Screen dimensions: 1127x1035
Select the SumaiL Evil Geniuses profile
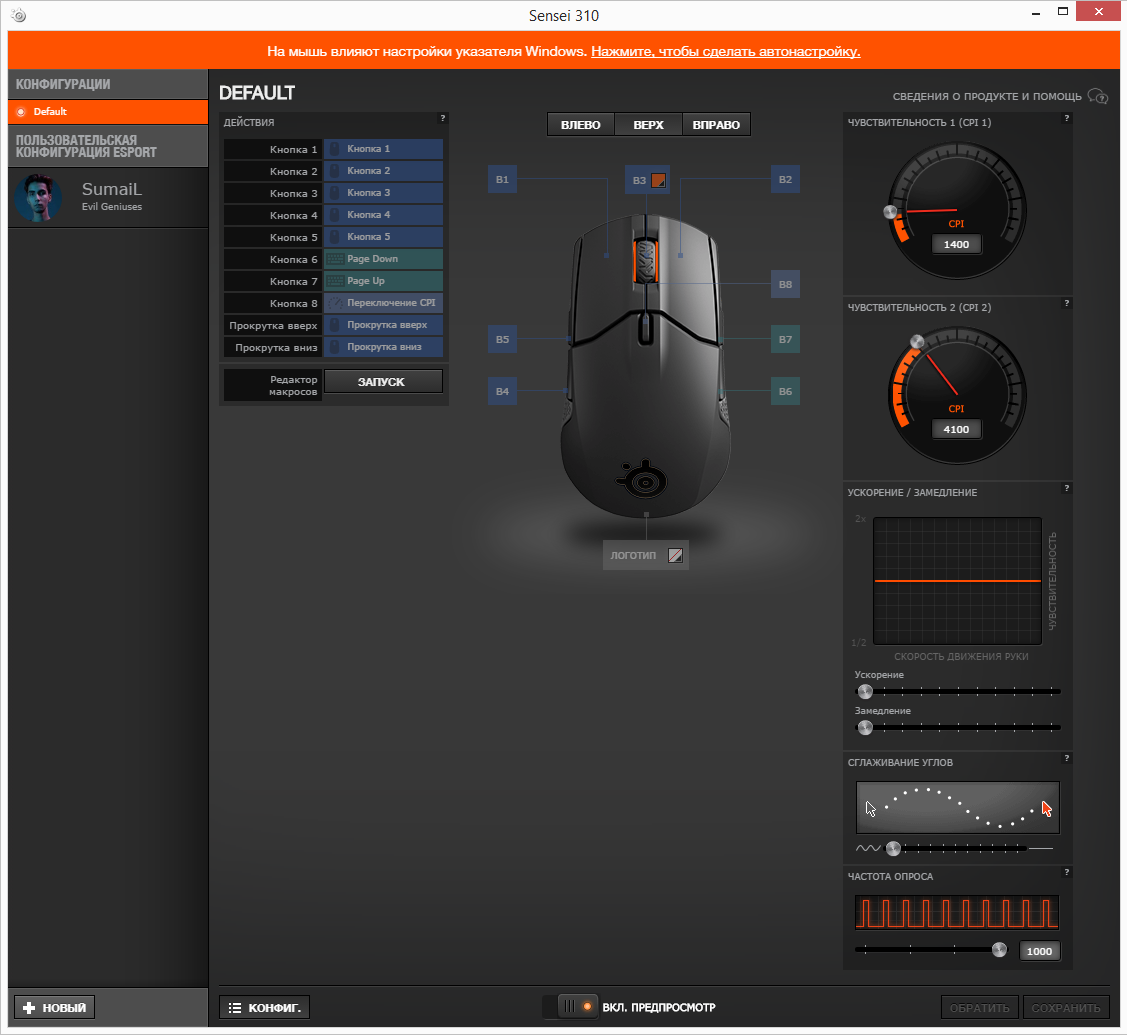pos(108,198)
